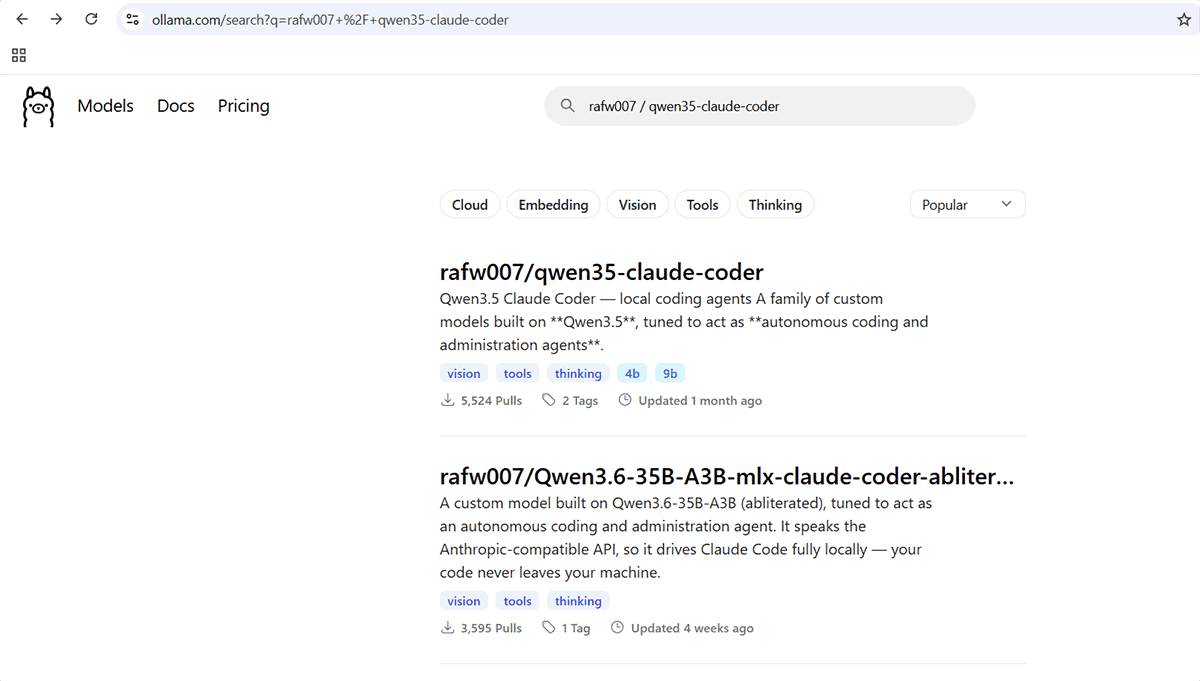Toggle the Thinking filter chip
This screenshot has width=1200, height=681.
[x=775, y=205]
